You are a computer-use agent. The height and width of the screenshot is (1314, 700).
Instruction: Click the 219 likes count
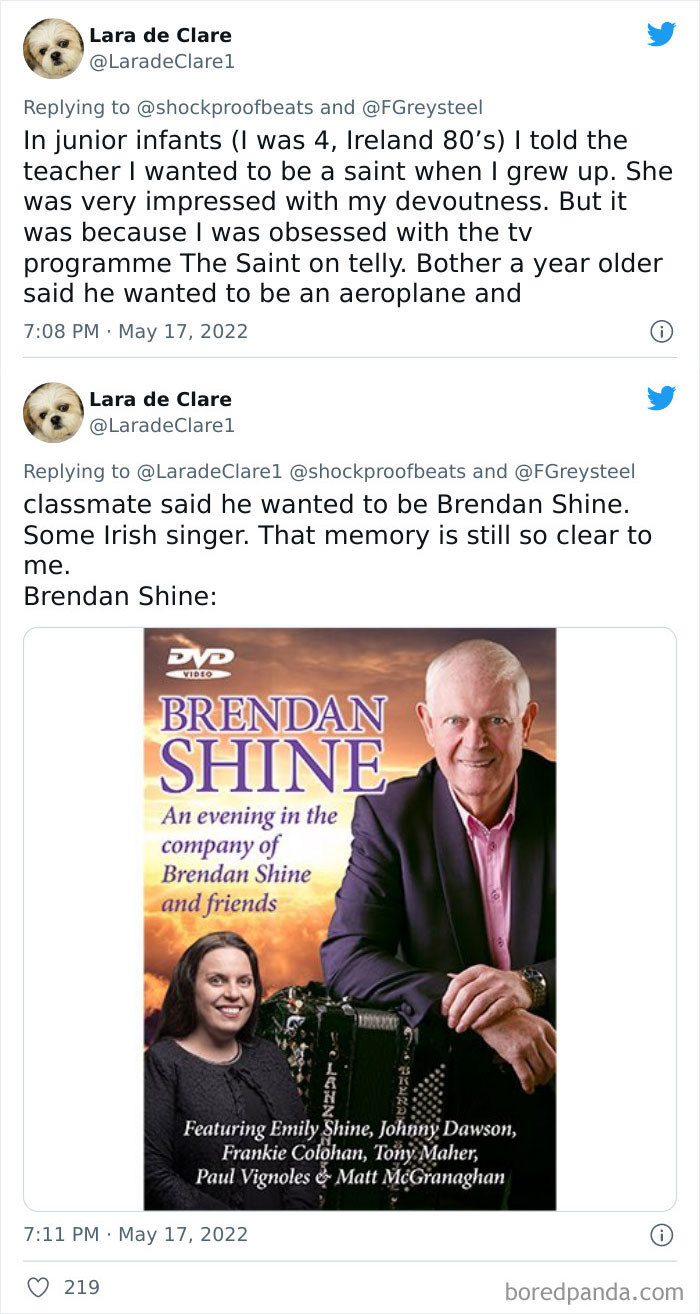[x=82, y=1287]
